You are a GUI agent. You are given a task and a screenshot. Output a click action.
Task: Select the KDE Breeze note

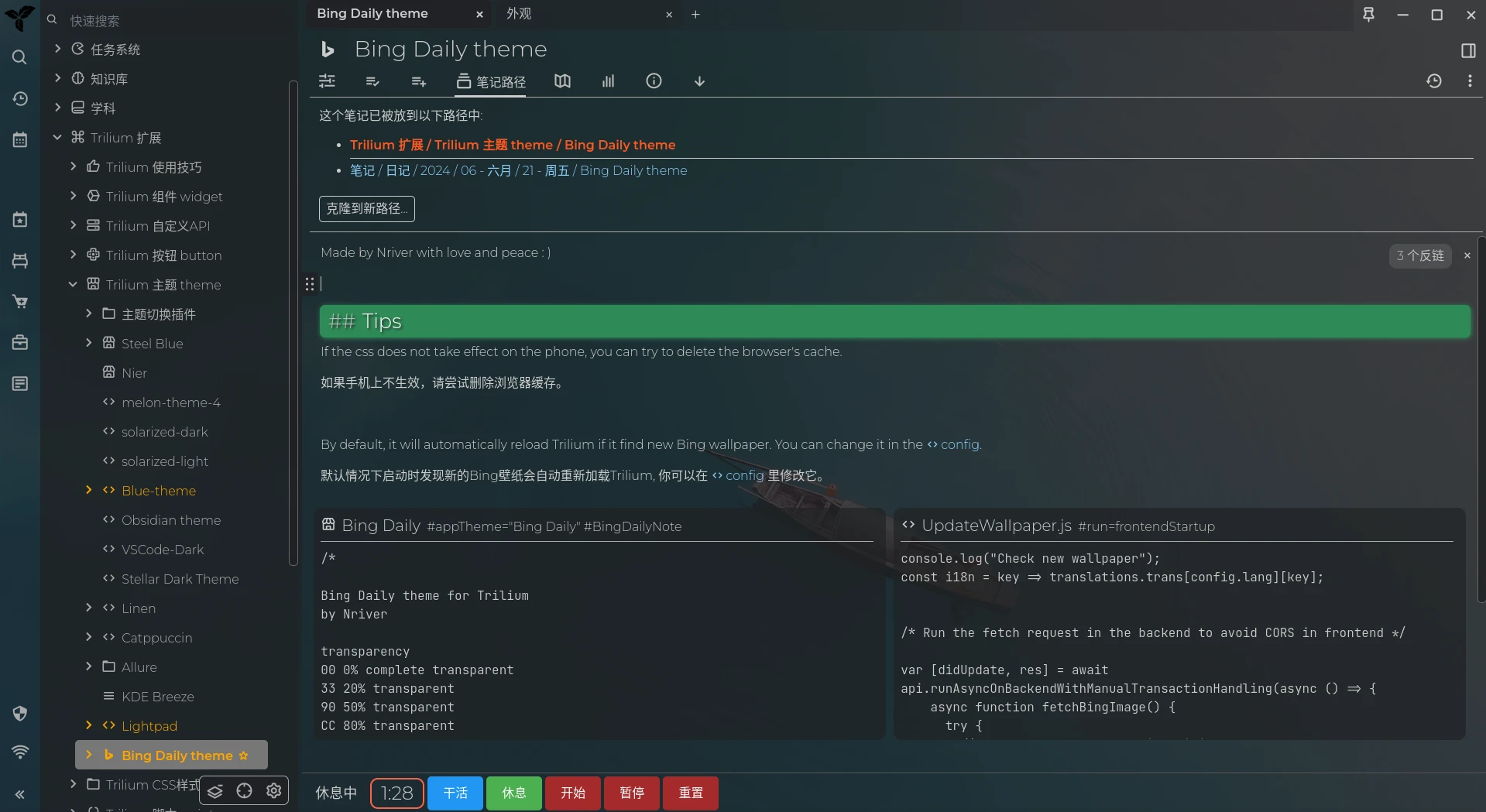coord(158,696)
